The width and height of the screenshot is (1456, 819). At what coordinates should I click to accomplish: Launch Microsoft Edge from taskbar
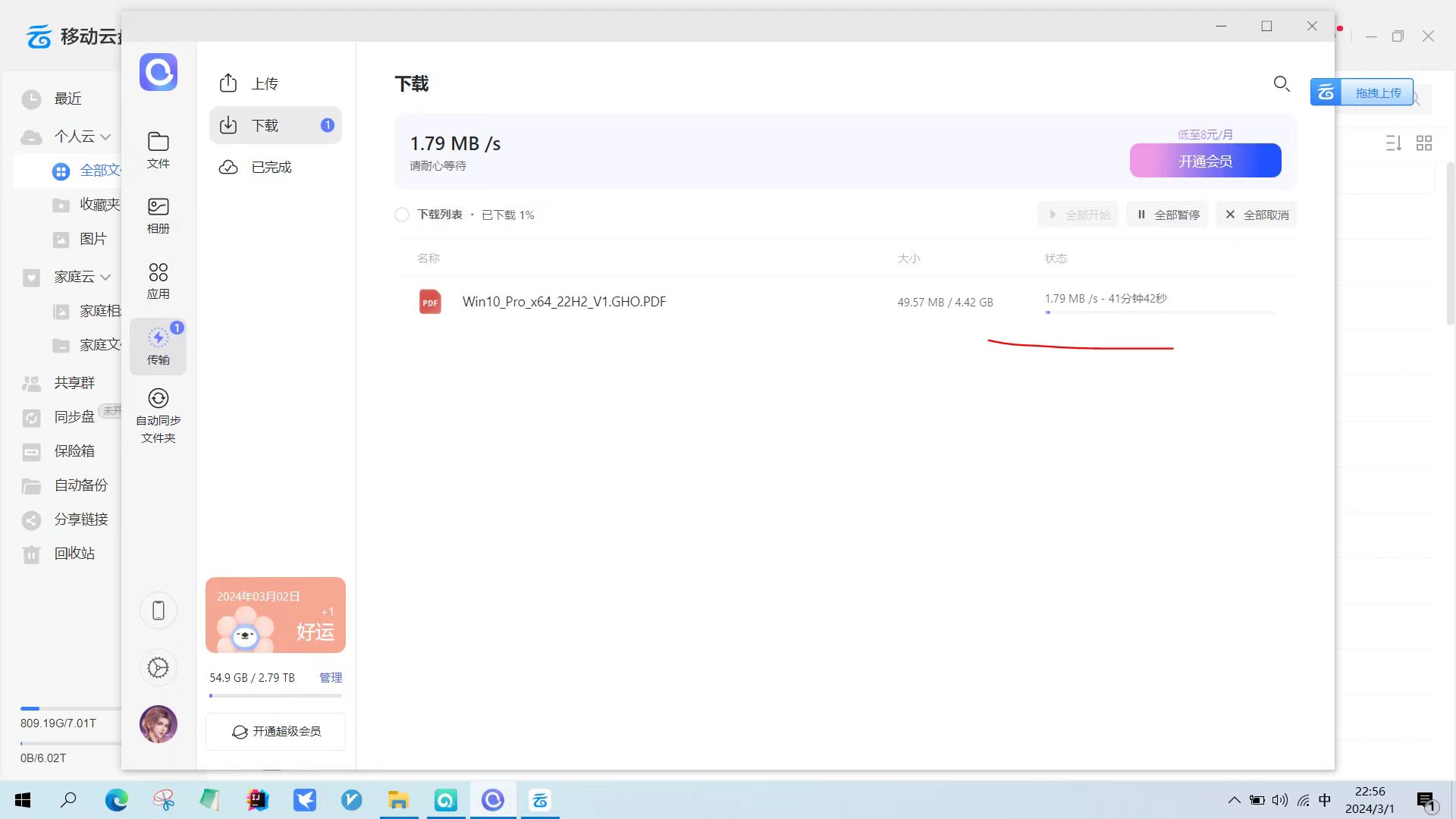tap(116, 800)
